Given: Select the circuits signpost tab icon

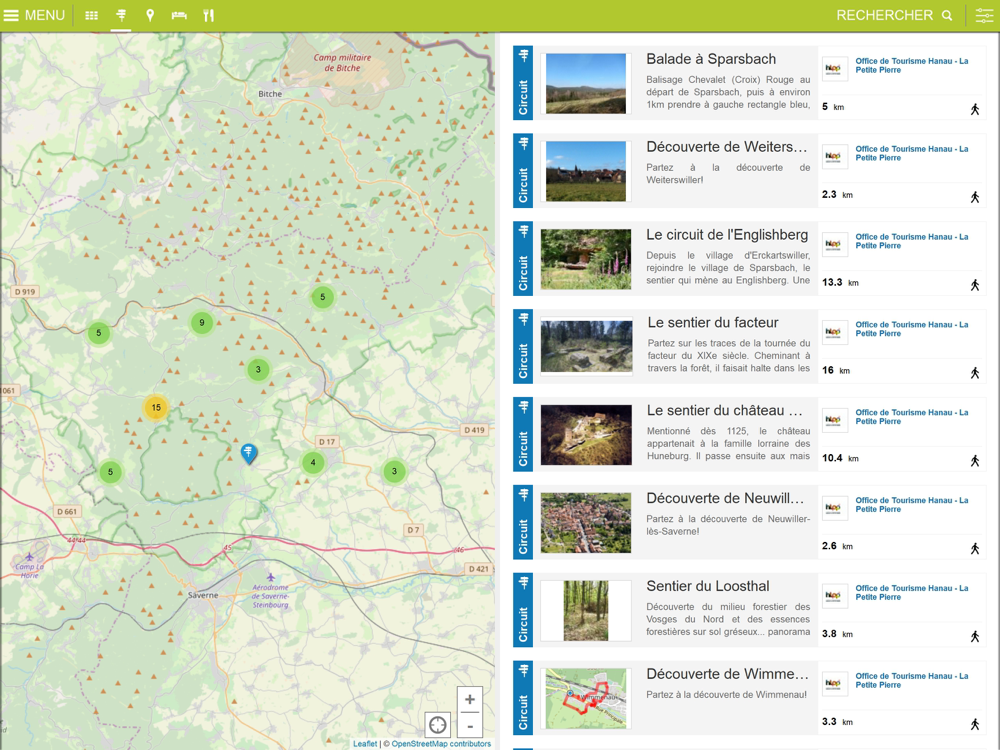Looking at the screenshot, I should [x=121, y=15].
